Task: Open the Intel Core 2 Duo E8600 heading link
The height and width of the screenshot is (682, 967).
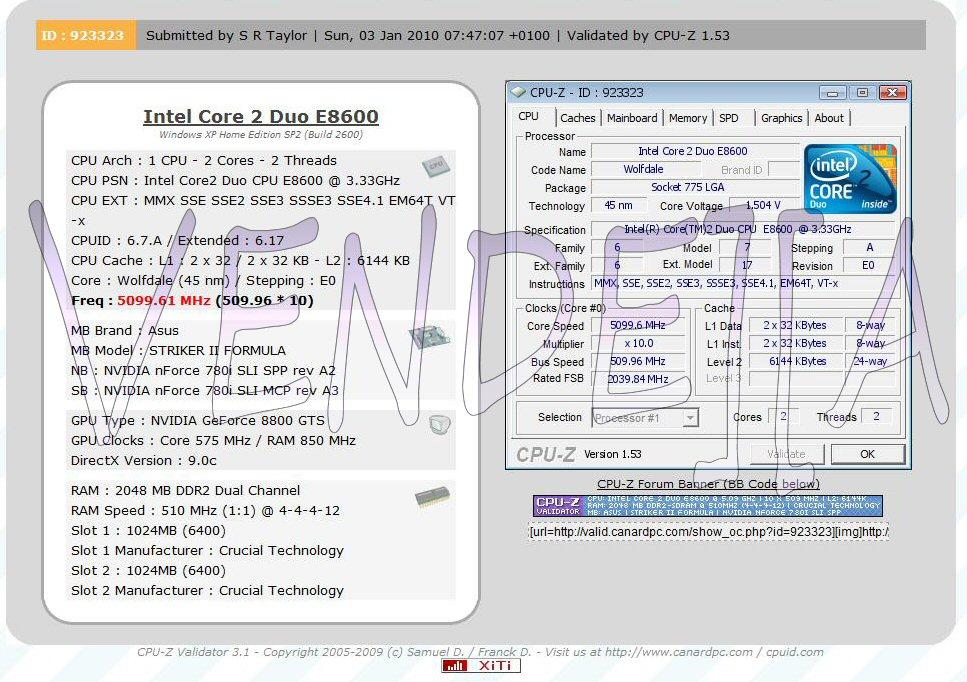Action: (x=261, y=117)
